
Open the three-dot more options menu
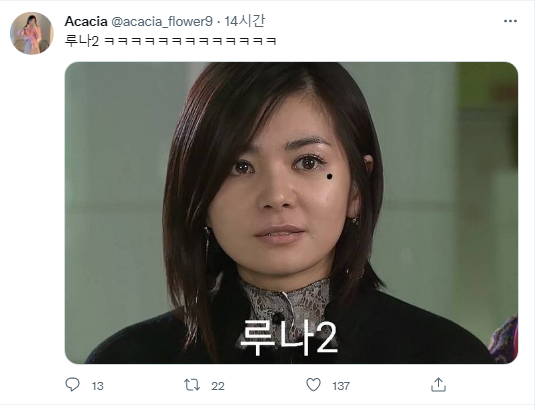click(510, 21)
